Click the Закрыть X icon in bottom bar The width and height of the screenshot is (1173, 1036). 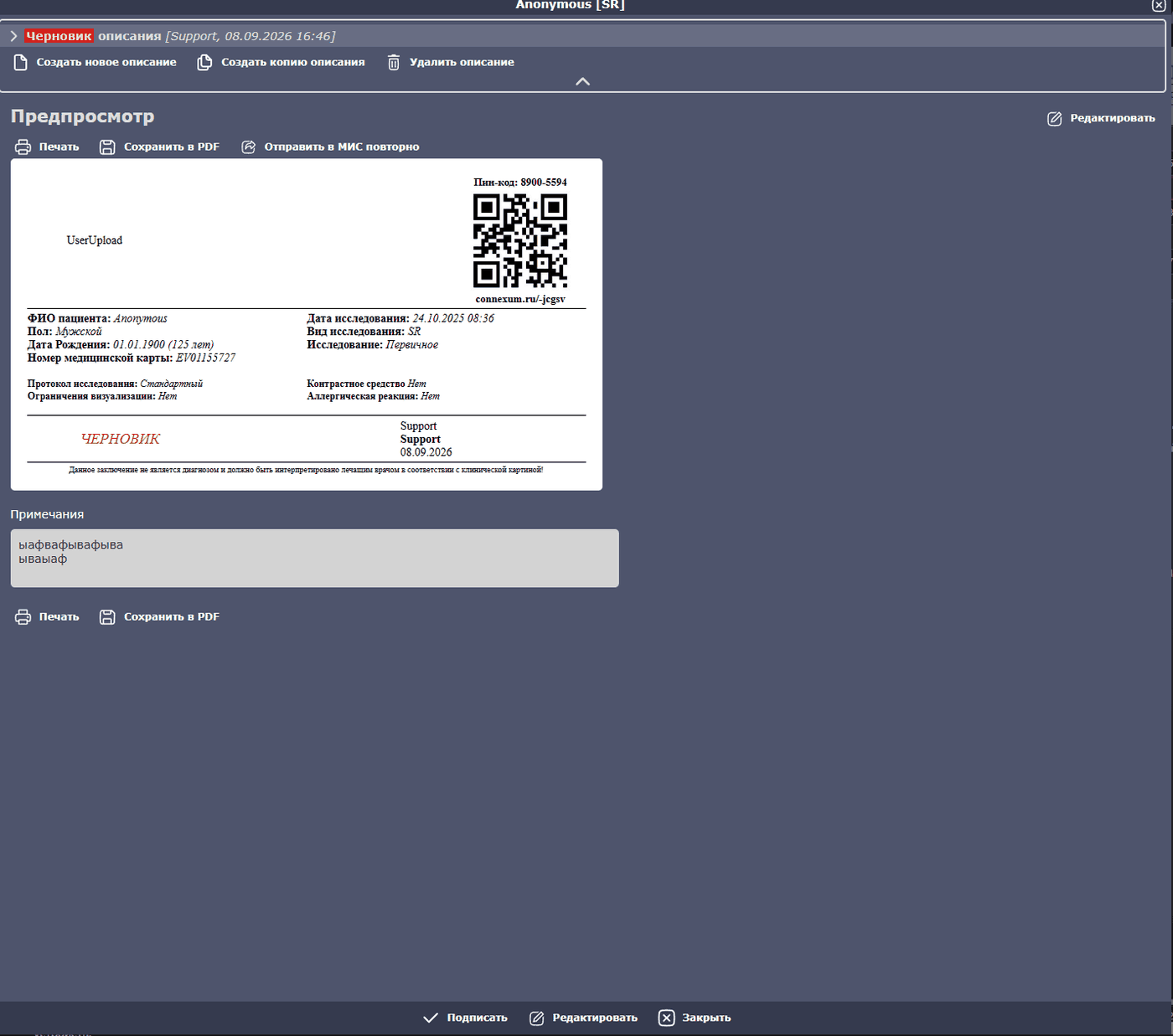[666, 1018]
